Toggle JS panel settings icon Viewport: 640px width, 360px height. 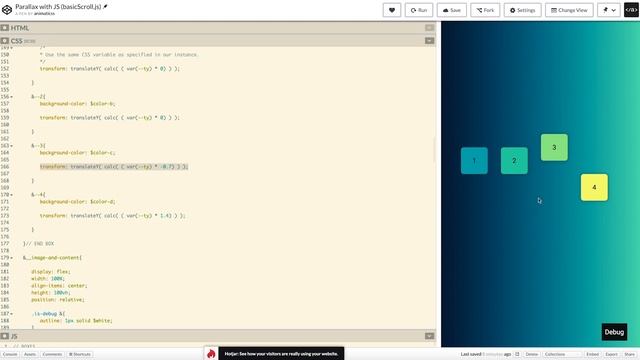tap(5, 336)
